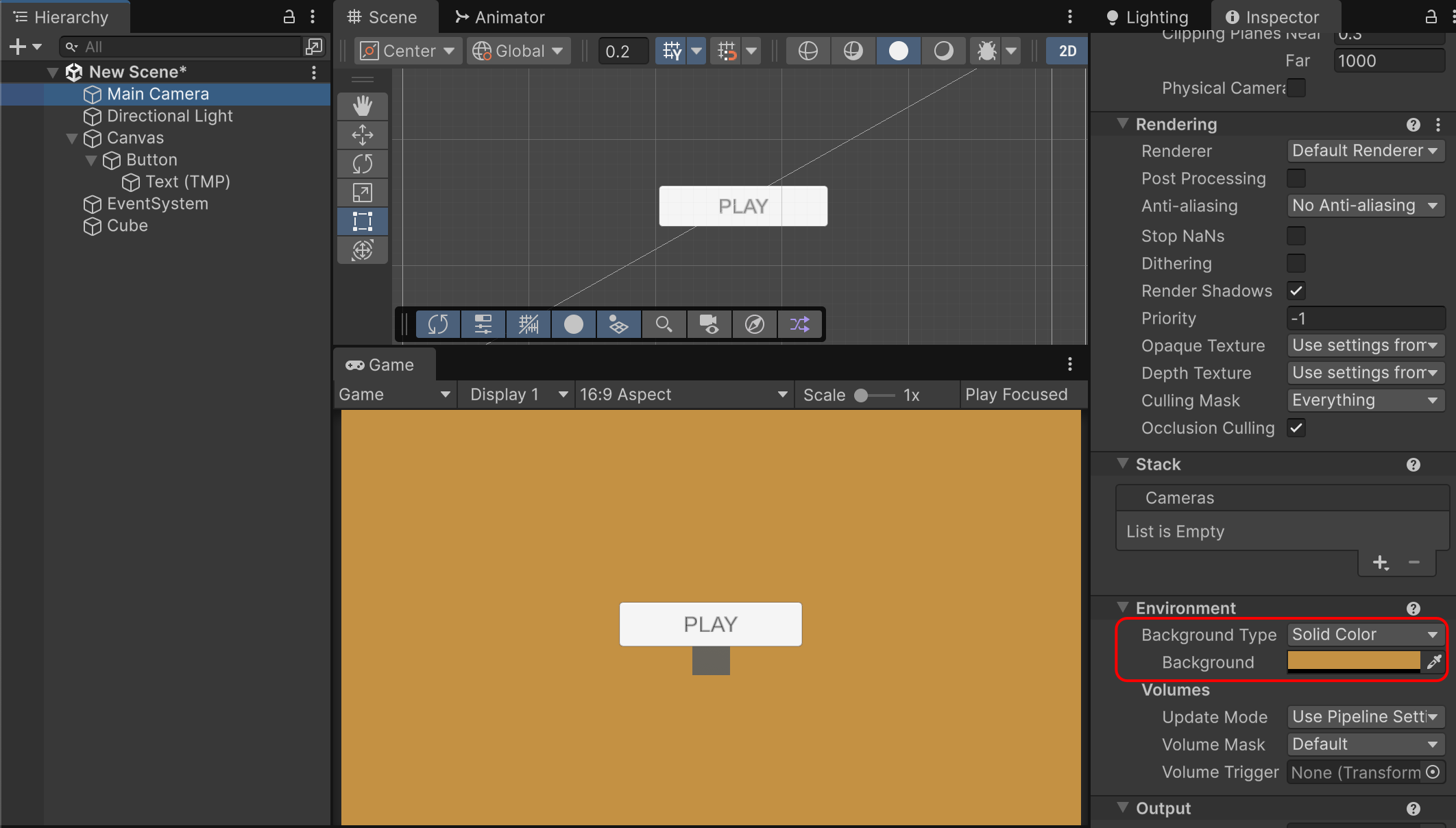
Task: Click the Play Focused button
Action: 1016,395
